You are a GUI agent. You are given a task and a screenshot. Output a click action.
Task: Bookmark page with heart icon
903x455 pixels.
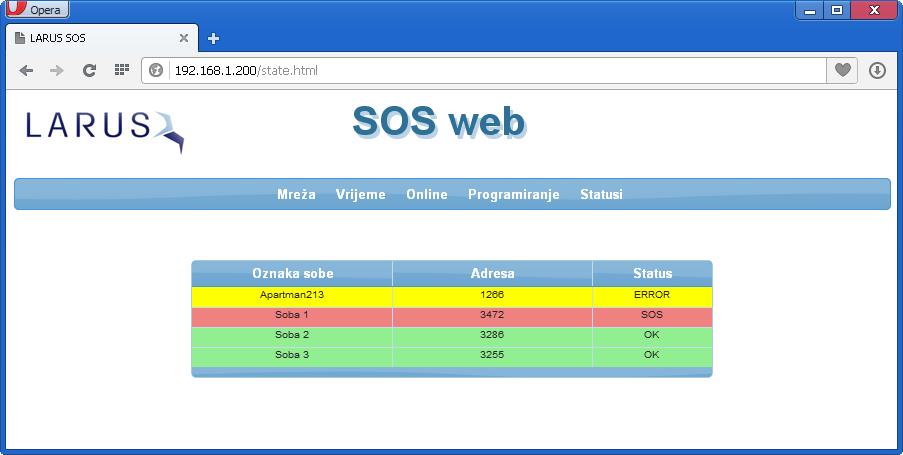[x=843, y=70]
